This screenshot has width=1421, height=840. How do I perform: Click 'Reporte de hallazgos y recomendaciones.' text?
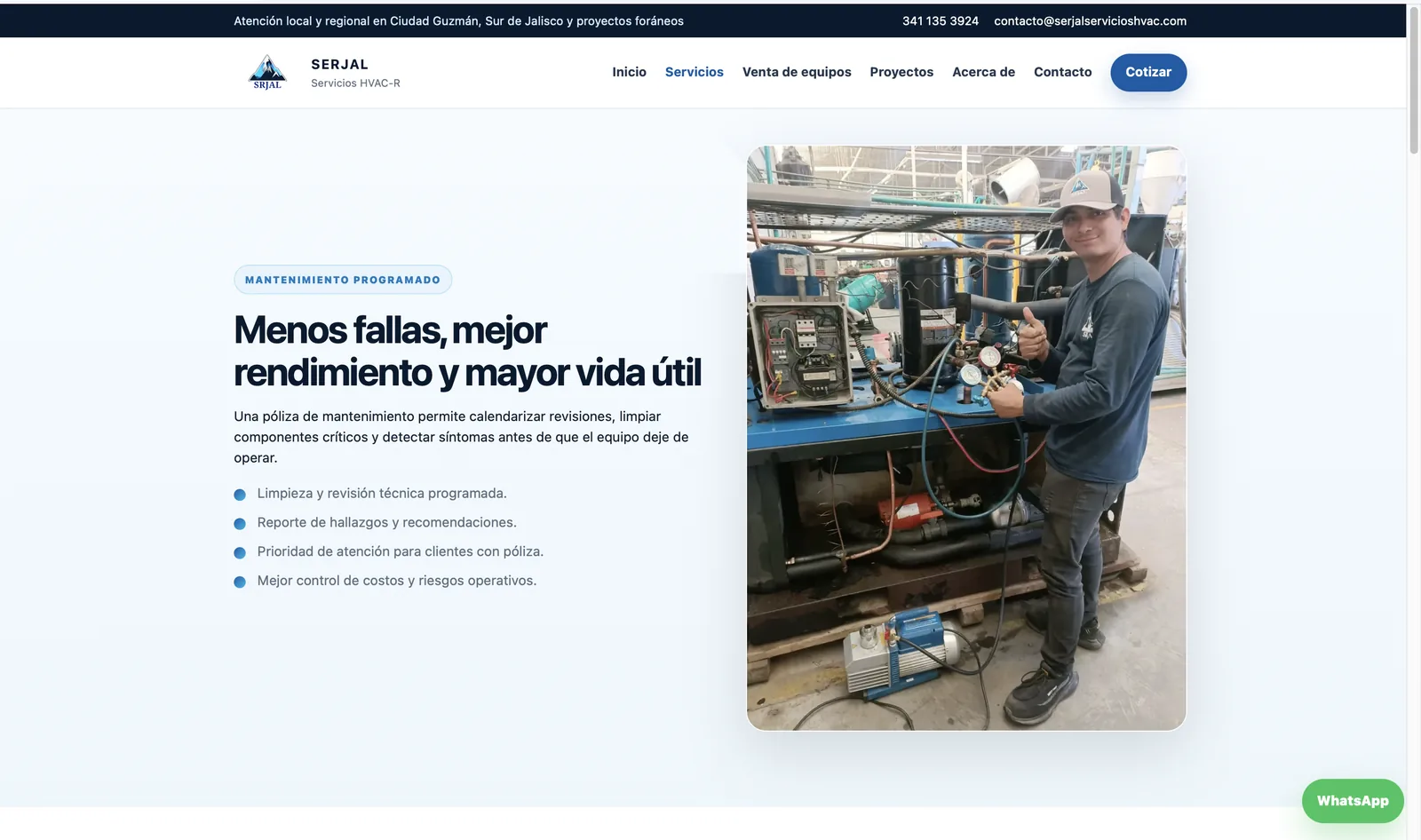point(386,522)
